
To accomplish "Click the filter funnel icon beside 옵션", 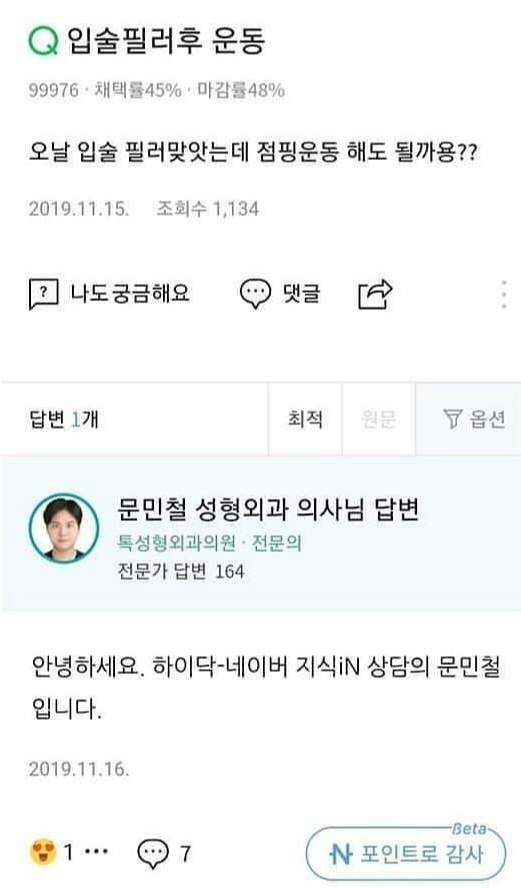I will point(452,419).
